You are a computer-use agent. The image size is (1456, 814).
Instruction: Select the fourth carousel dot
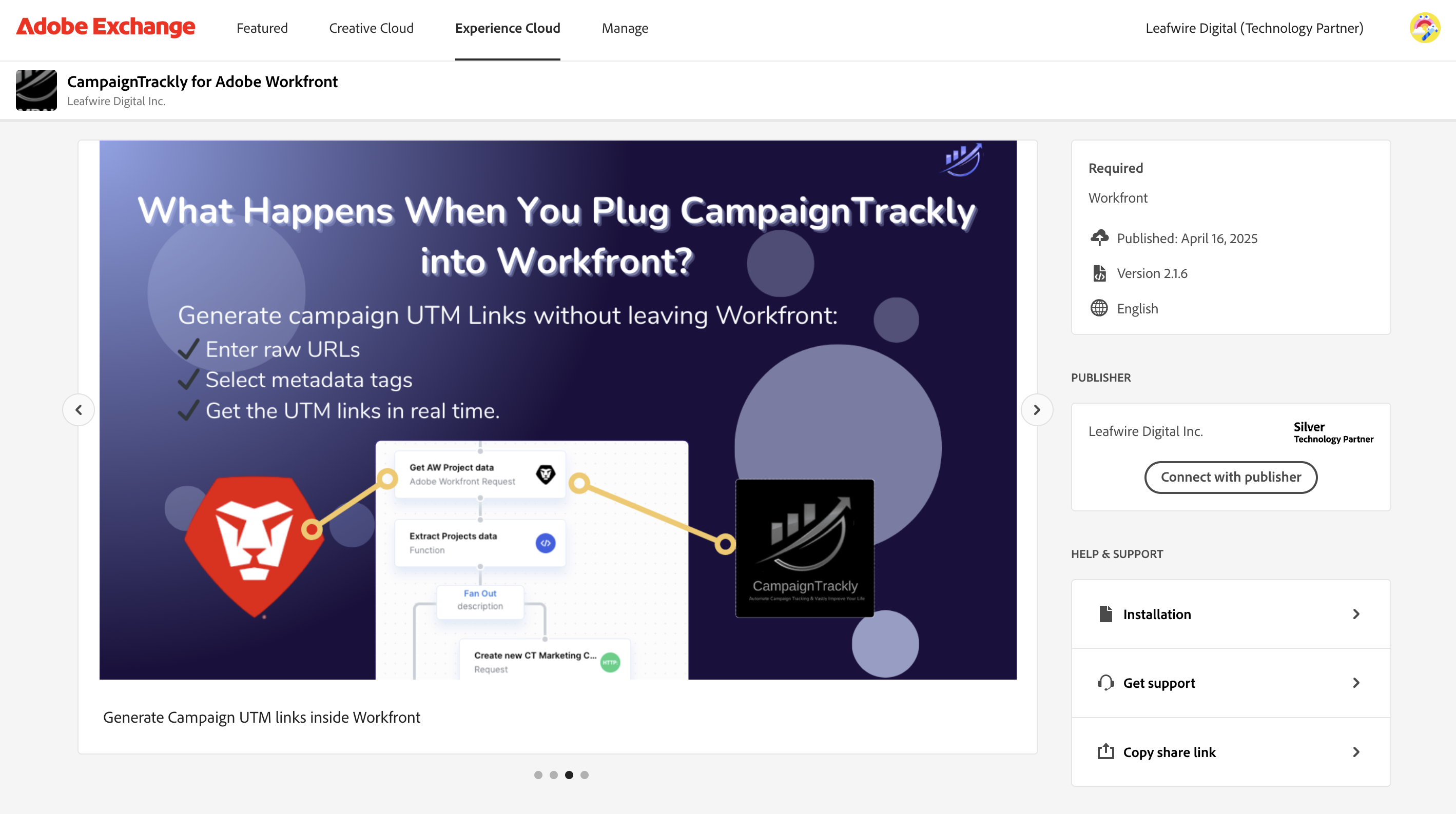(x=585, y=775)
